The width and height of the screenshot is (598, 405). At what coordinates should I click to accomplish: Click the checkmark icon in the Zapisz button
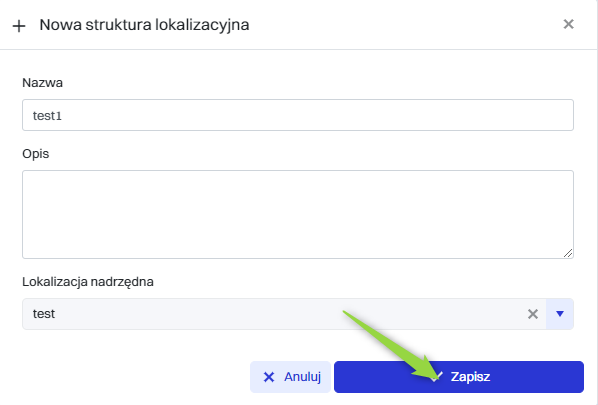[436, 377]
